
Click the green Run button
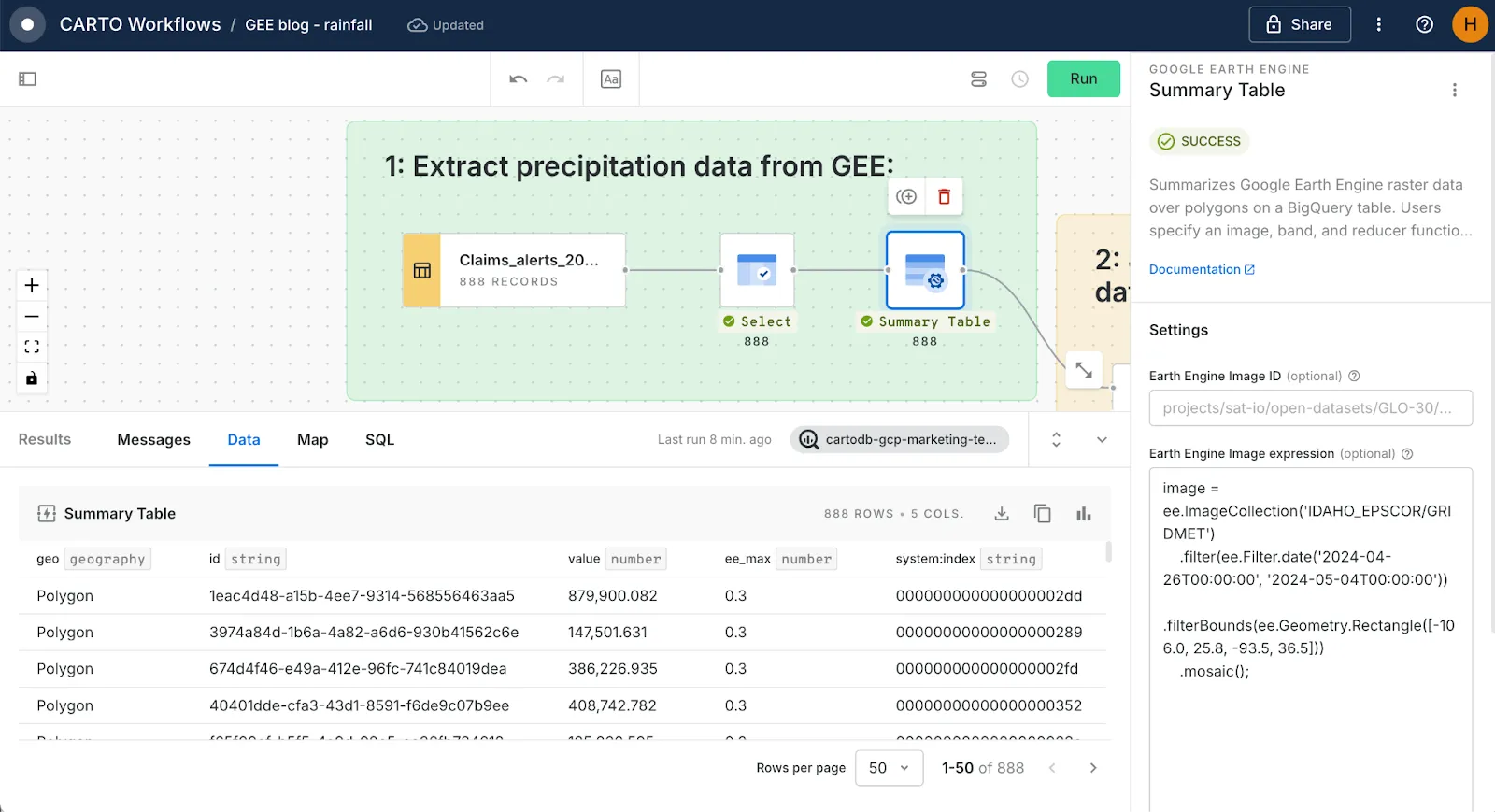[1083, 79]
